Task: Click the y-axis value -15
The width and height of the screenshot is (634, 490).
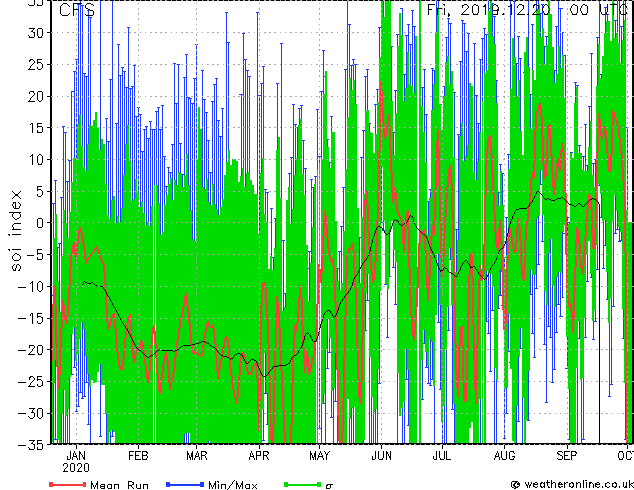Action: point(31,318)
